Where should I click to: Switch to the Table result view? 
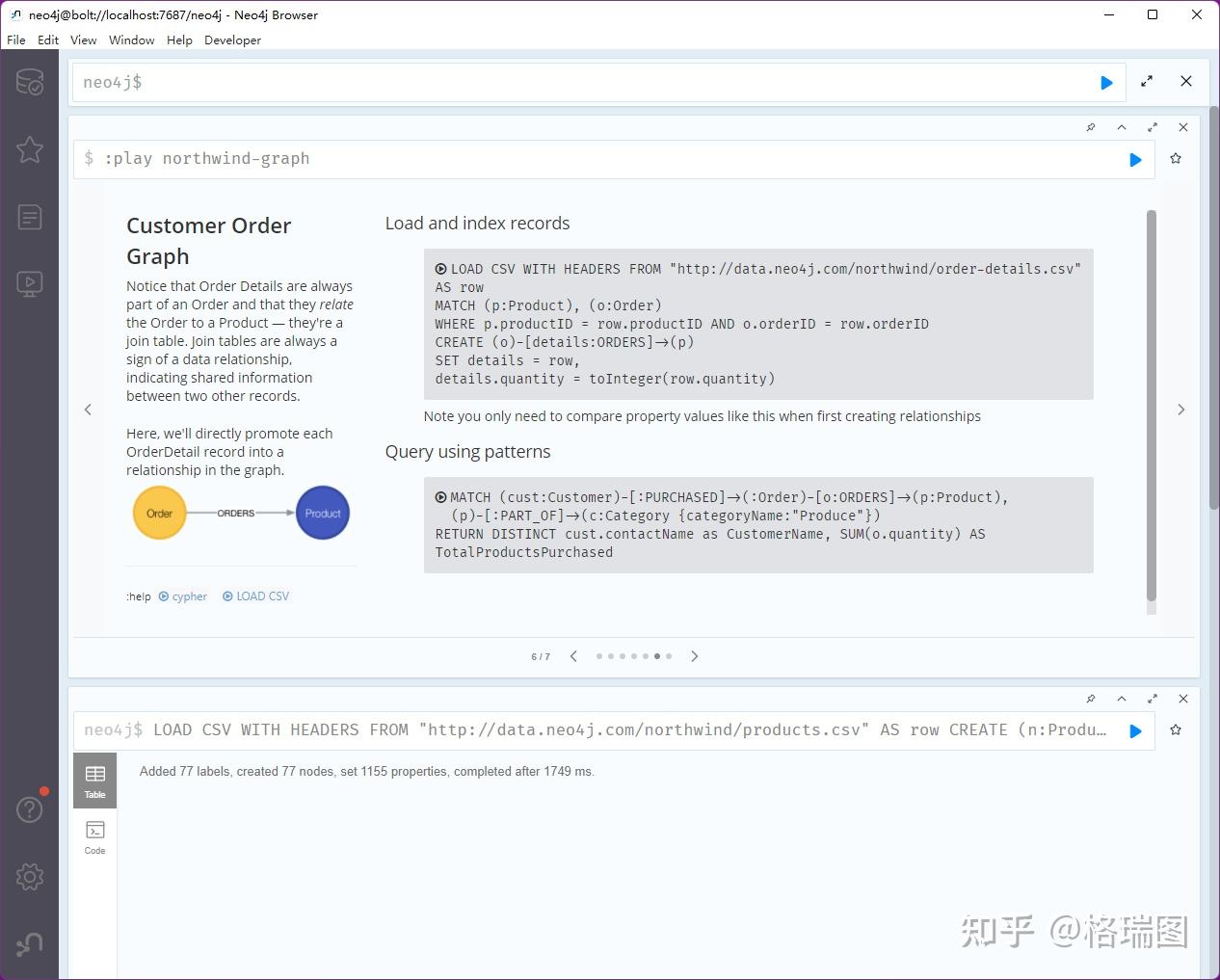point(94,781)
